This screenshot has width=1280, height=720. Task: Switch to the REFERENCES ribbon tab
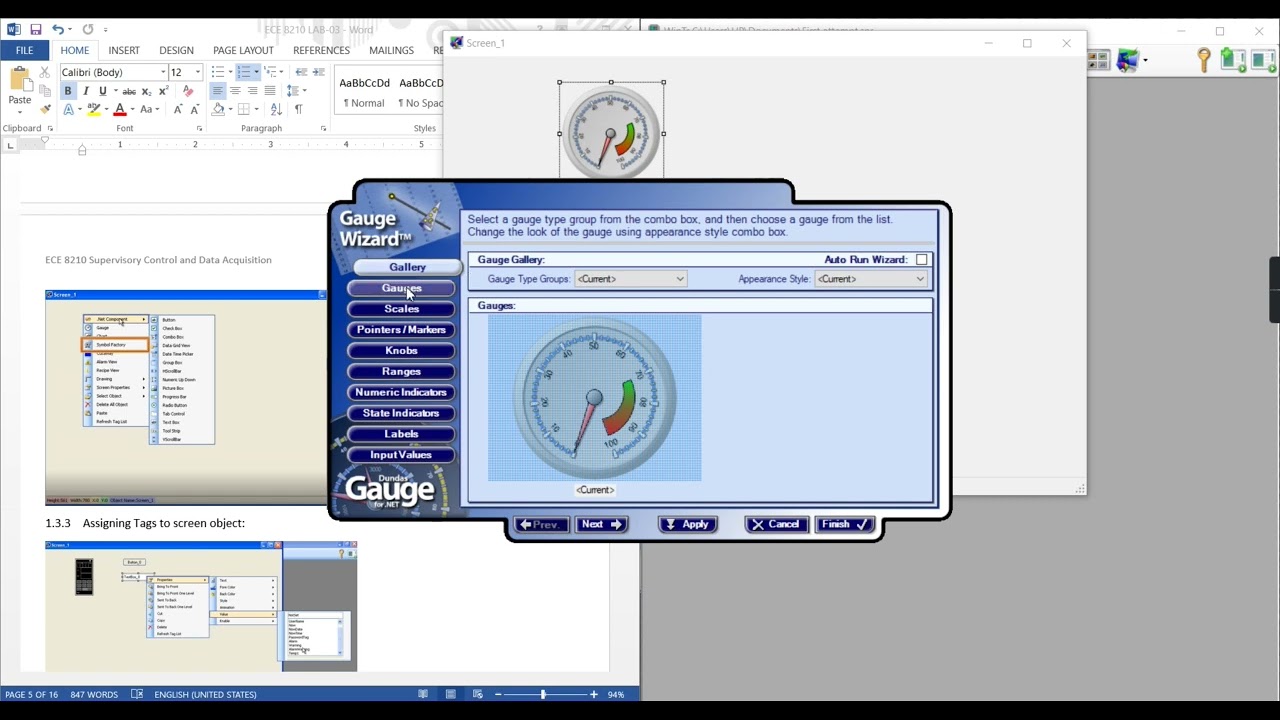pos(321,50)
